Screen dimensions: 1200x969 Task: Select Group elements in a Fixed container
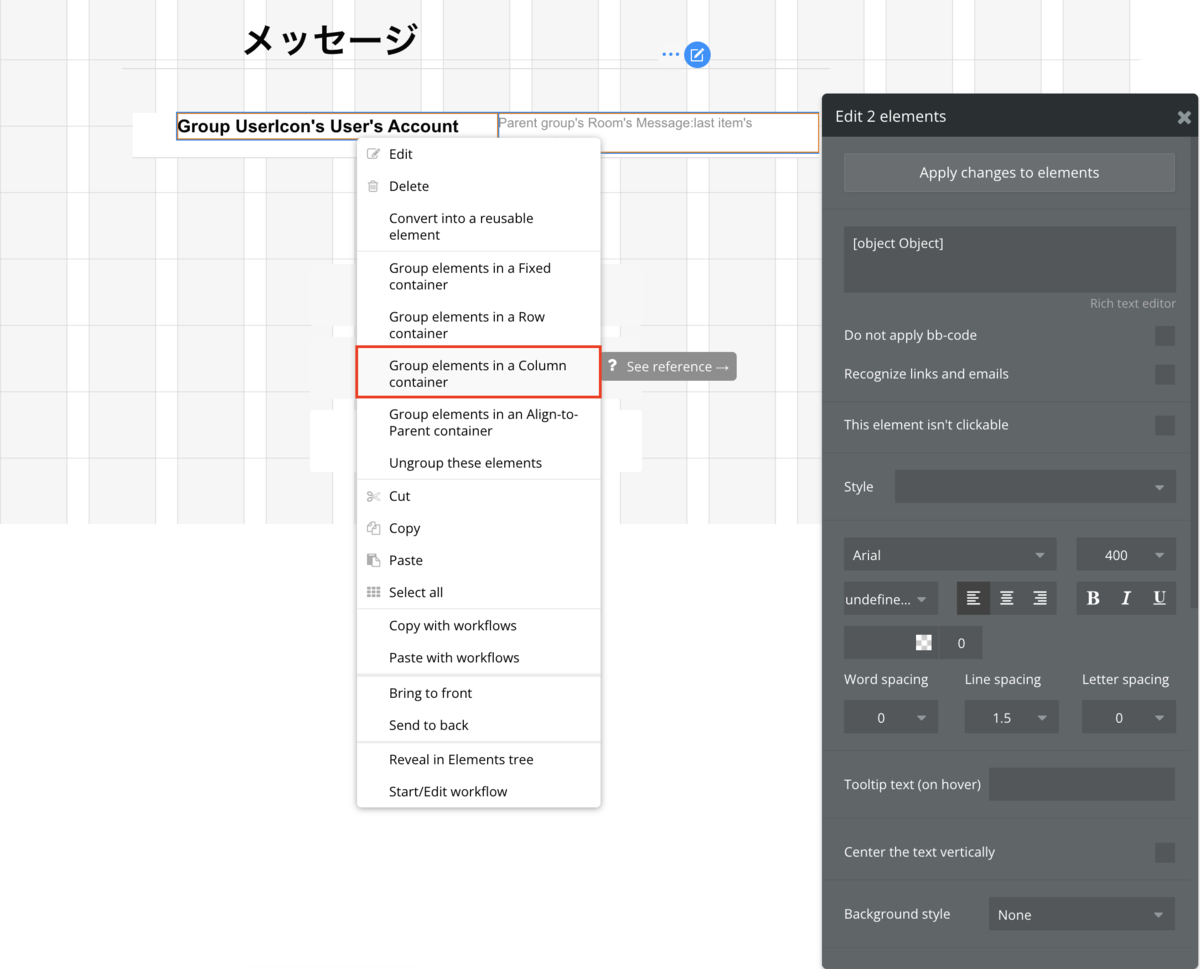(x=478, y=276)
